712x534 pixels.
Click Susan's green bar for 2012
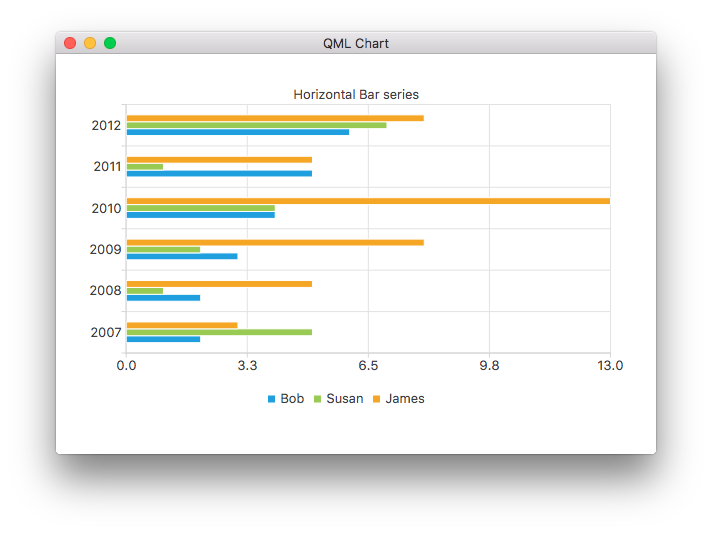click(256, 125)
